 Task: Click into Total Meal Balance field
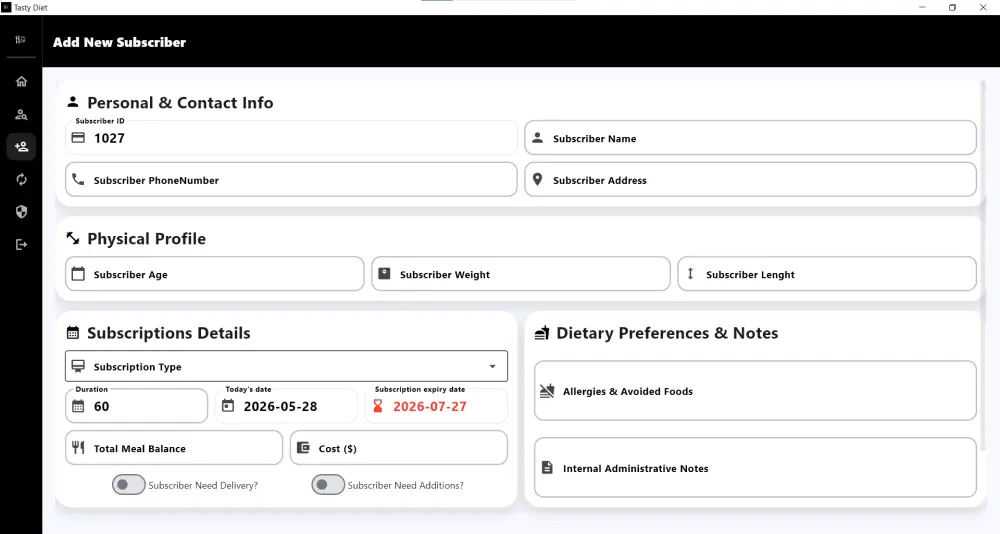point(174,448)
